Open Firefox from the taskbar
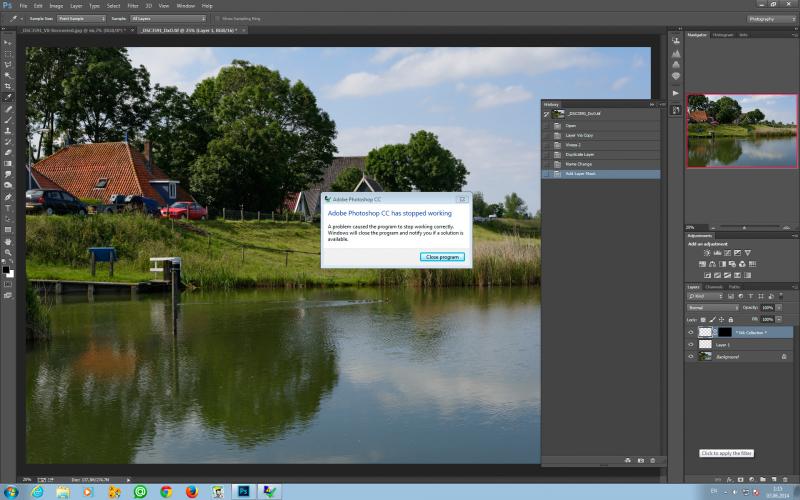Viewport: 800px width, 500px height. [x=192, y=492]
